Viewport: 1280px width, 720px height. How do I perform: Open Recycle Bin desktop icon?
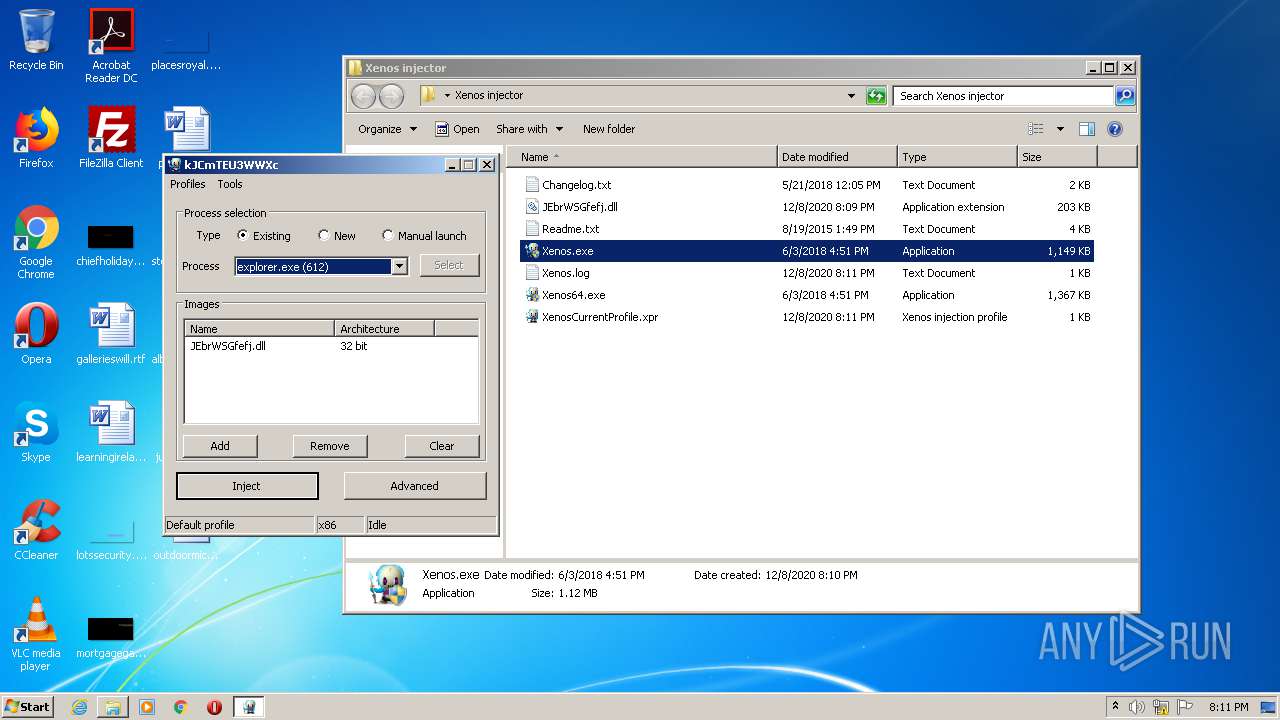(36, 40)
